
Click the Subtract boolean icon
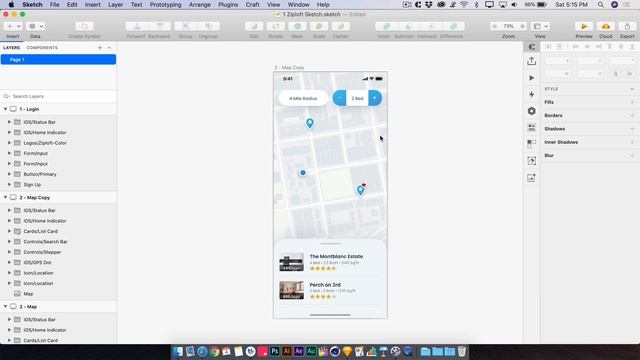[x=408, y=27]
